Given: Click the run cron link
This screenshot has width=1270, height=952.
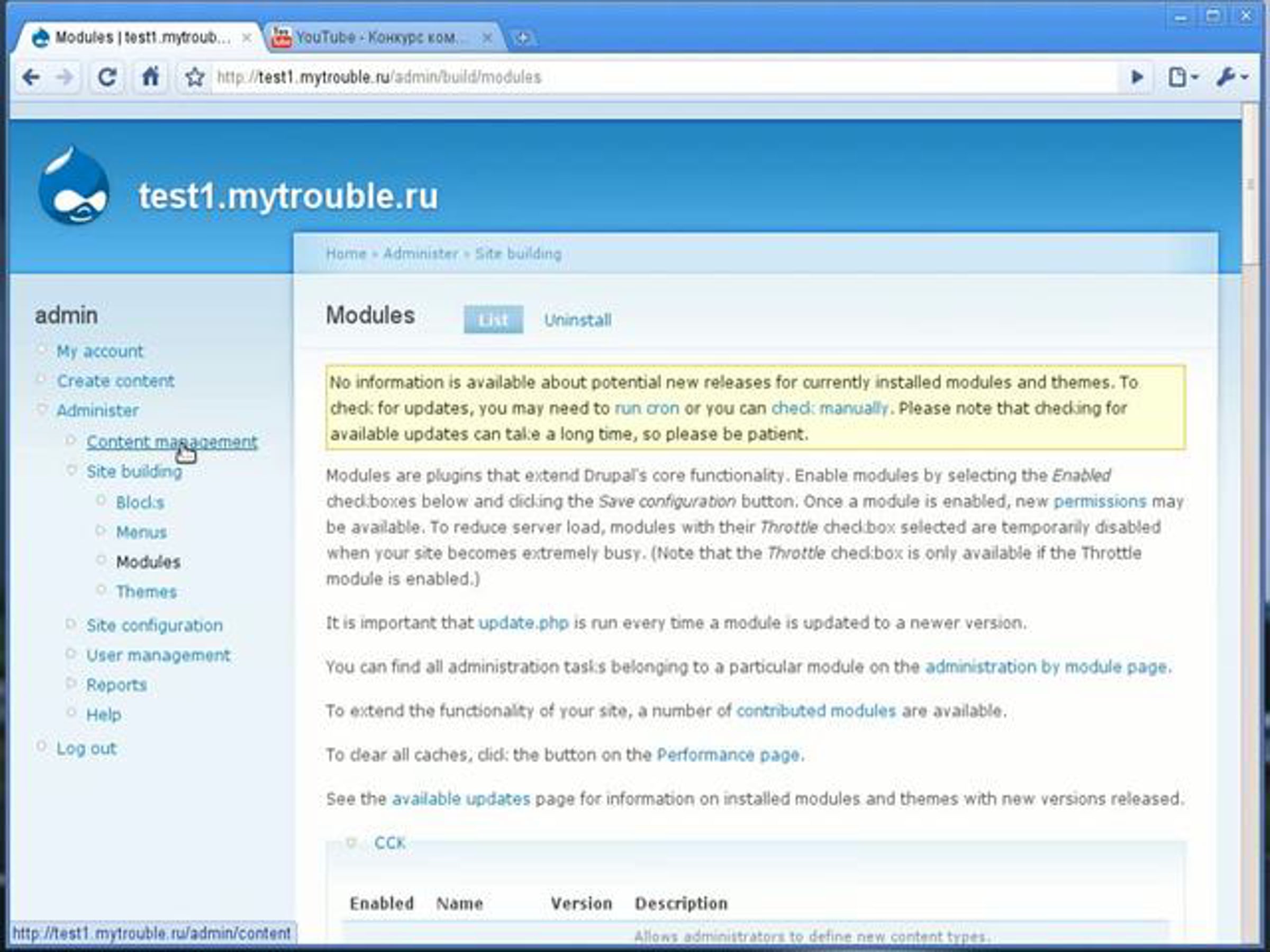Looking at the screenshot, I should (647, 409).
